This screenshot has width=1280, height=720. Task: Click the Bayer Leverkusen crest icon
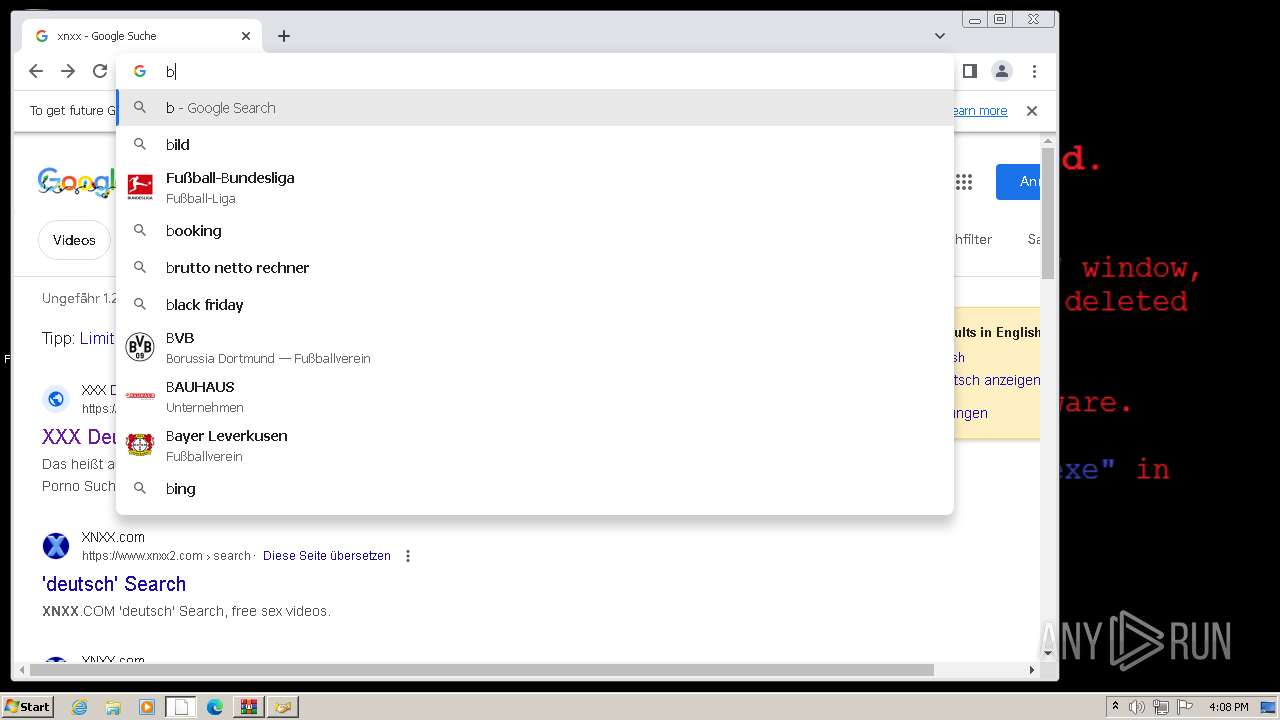point(140,445)
